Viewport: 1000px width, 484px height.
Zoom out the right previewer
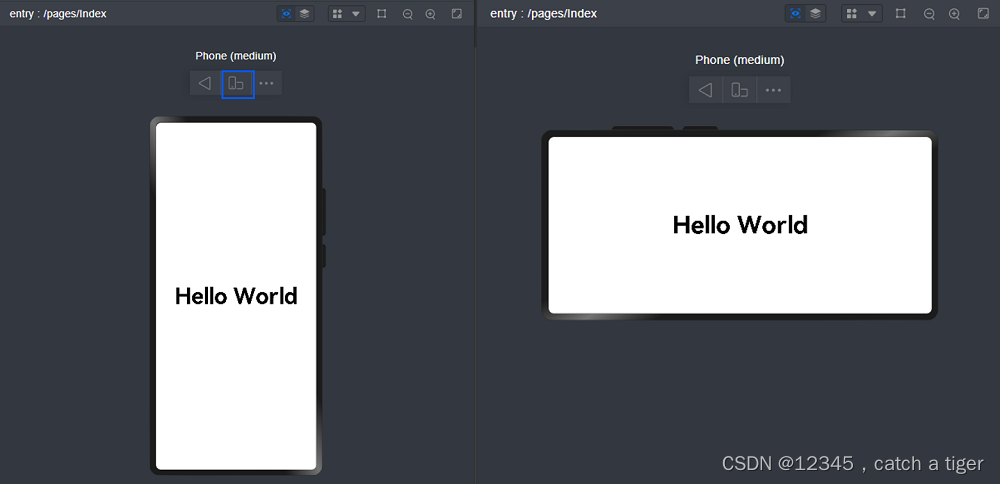[x=929, y=13]
